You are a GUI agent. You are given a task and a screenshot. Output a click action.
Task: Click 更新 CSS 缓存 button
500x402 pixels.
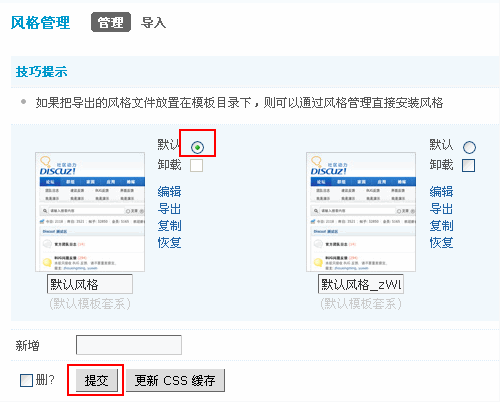pos(175,380)
